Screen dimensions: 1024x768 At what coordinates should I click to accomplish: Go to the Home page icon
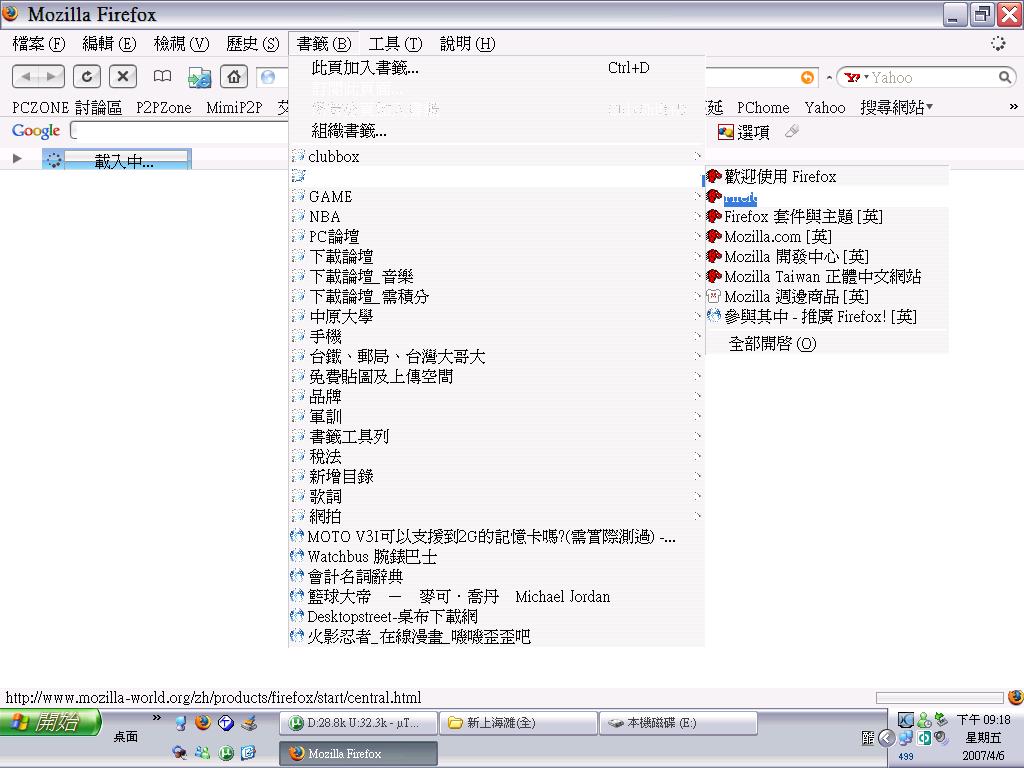pyautogui.click(x=233, y=77)
